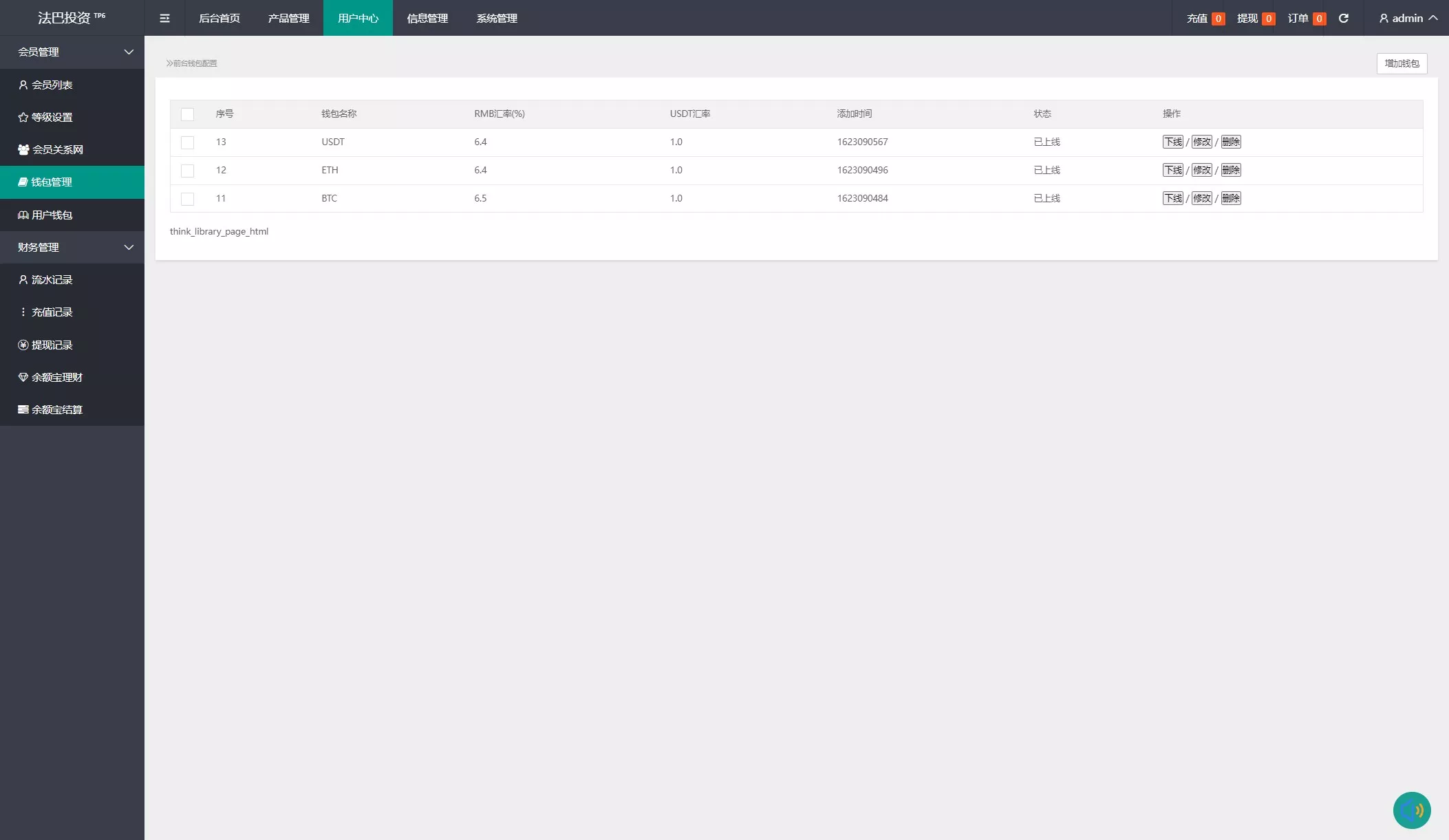
Task: Click the sidebar collapse hamburger icon
Action: coord(164,19)
